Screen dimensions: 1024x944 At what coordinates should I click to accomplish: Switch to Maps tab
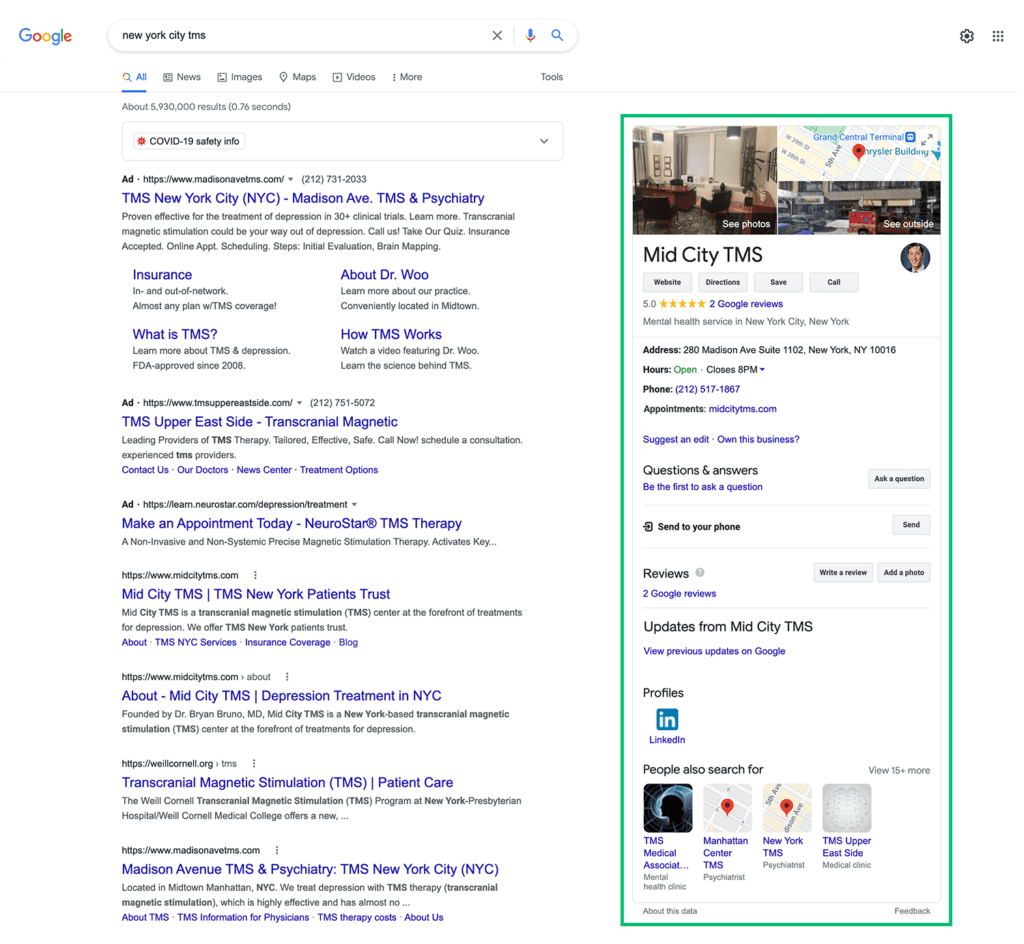point(298,77)
